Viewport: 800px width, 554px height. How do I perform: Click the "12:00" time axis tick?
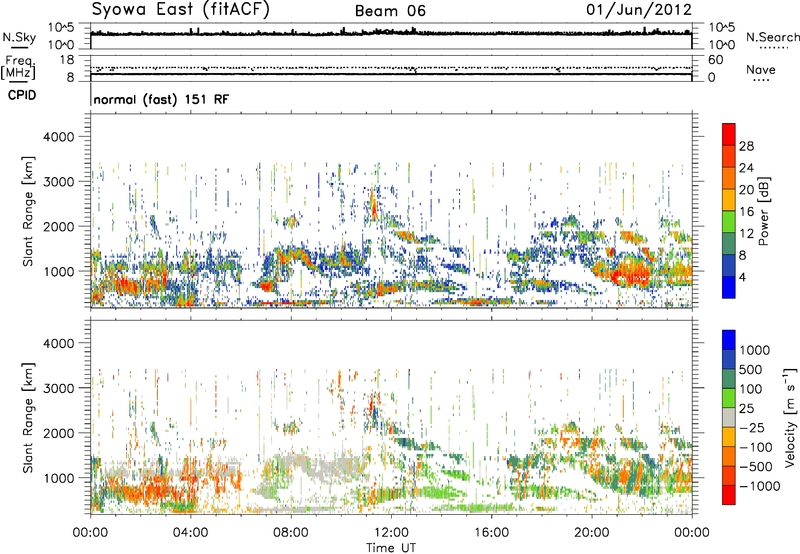click(x=391, y=533)
